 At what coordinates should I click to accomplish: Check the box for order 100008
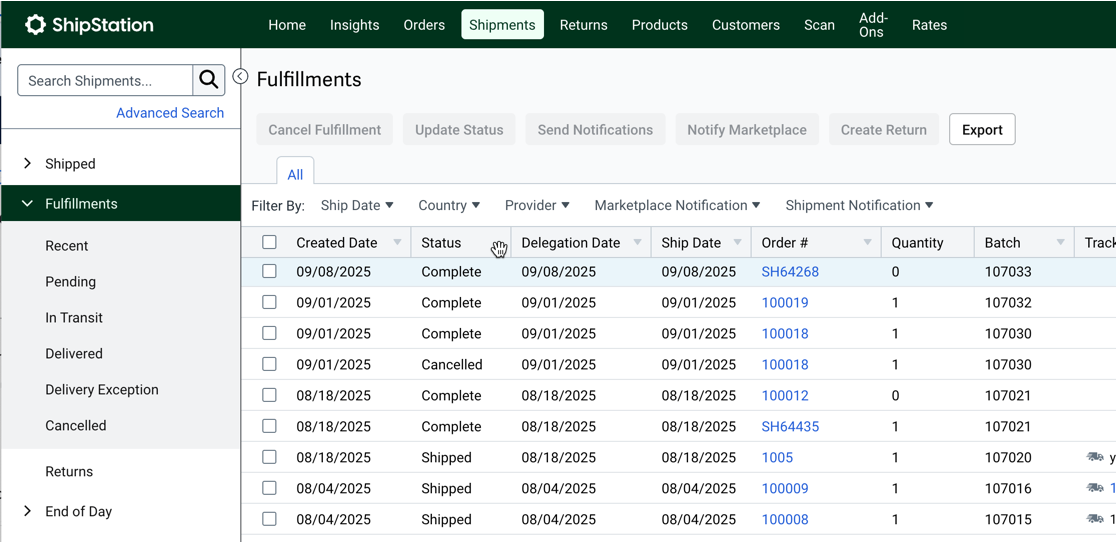click(269, 518)
